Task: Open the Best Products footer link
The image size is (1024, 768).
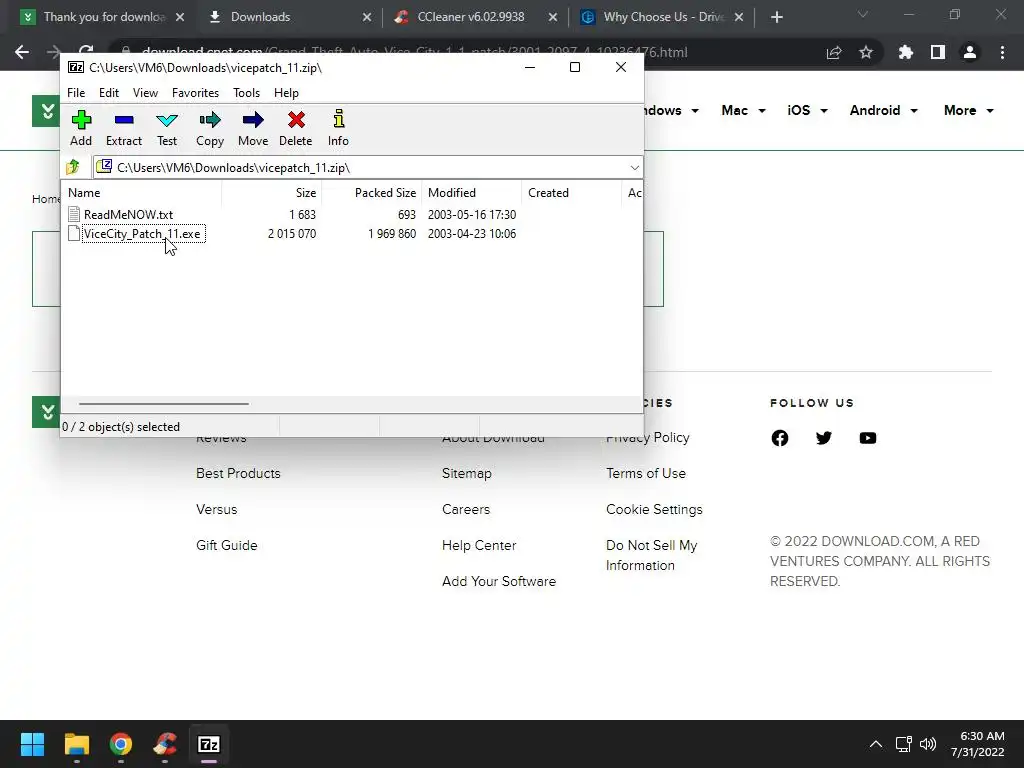Action: 238,473
